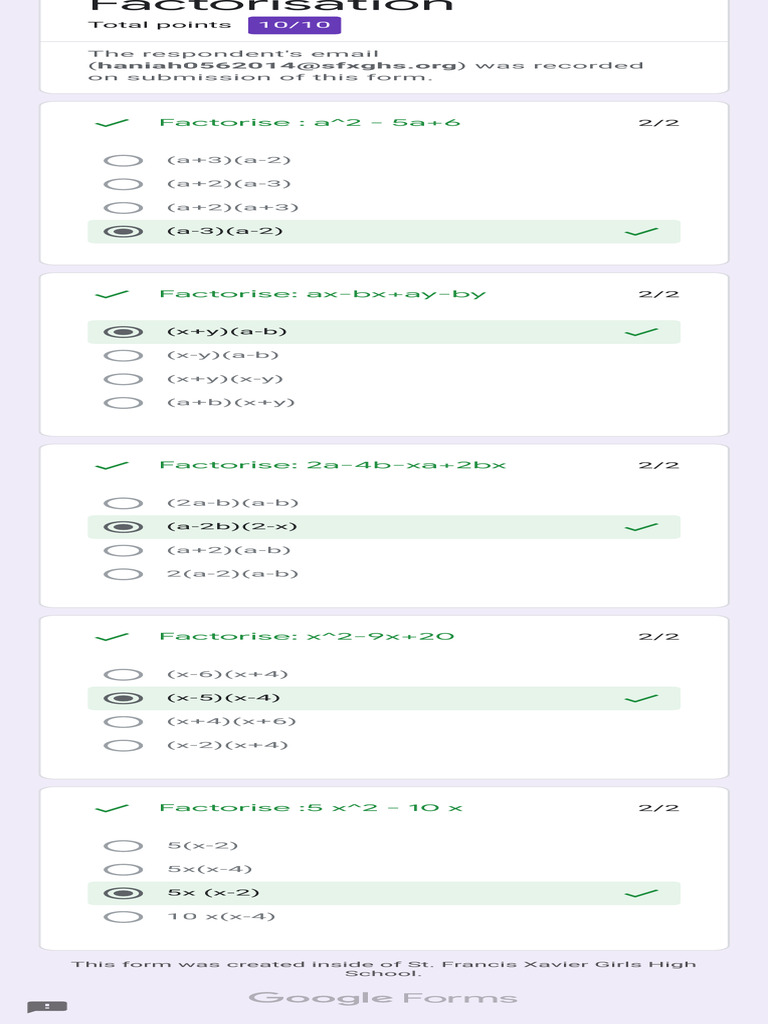This screenshot has width=768, height=1024.
Task: Select the (a+2)(a-3) radio option
Action: tap(123, 184)
